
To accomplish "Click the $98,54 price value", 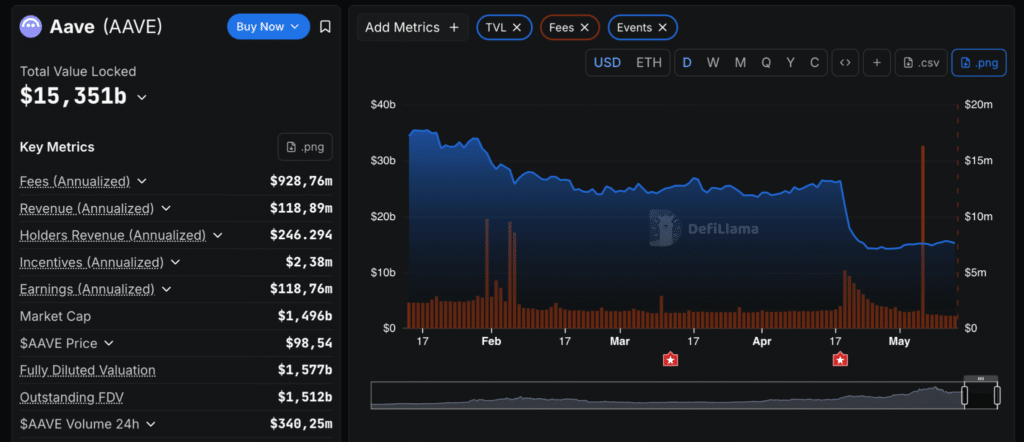I will 309,343.
